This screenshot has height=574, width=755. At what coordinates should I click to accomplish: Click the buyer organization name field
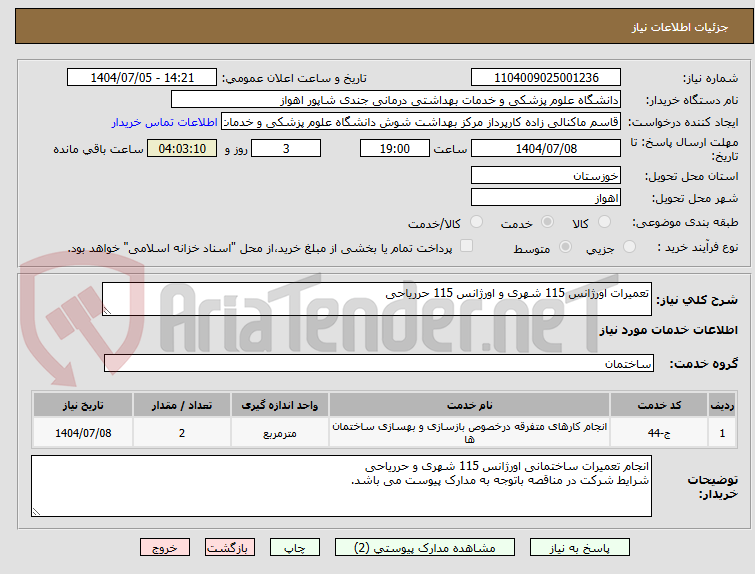[396, 100]
